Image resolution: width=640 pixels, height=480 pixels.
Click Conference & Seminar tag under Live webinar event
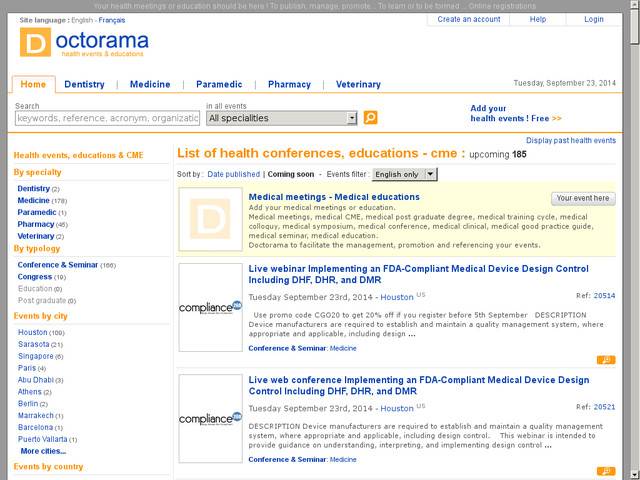click(287, 348)
